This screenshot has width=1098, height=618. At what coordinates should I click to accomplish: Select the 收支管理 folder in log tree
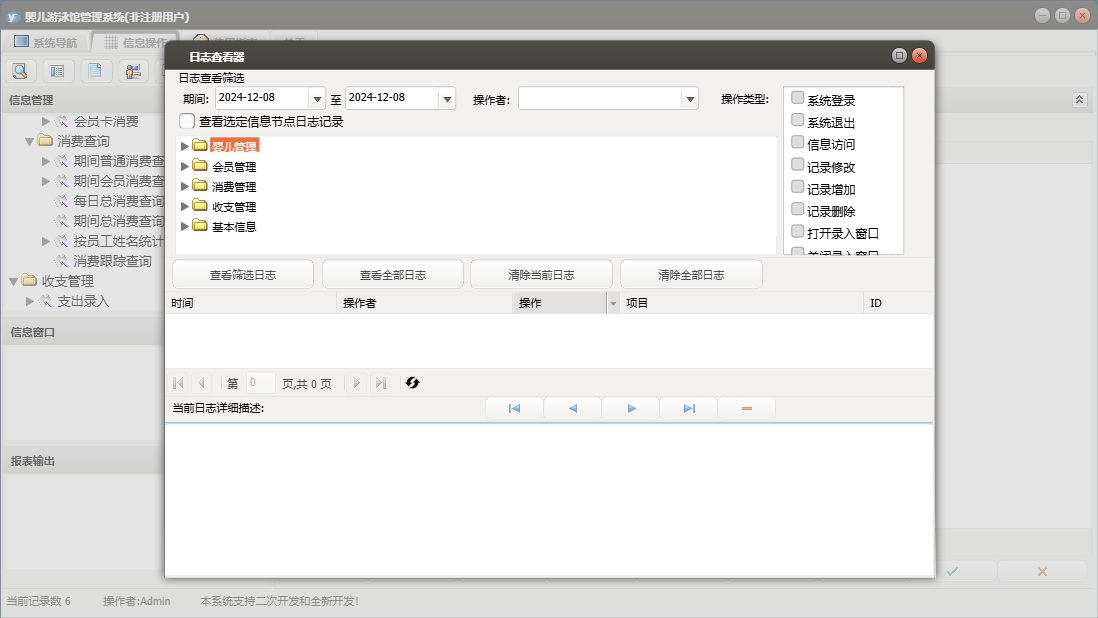coord(234,207)
